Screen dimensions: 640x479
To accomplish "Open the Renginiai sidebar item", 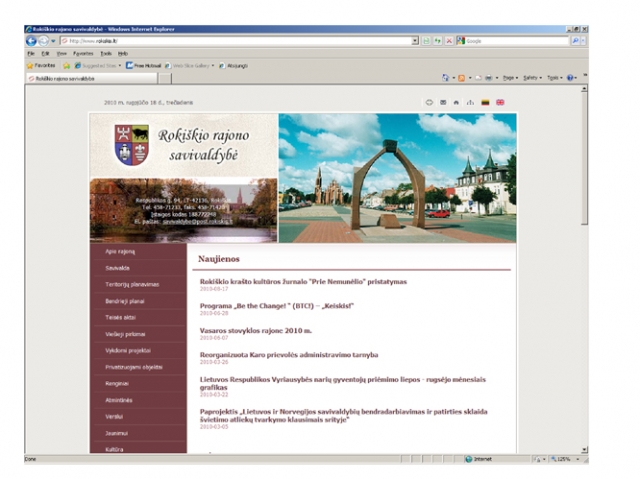I will pyautogui.click(x=117, y=384).
